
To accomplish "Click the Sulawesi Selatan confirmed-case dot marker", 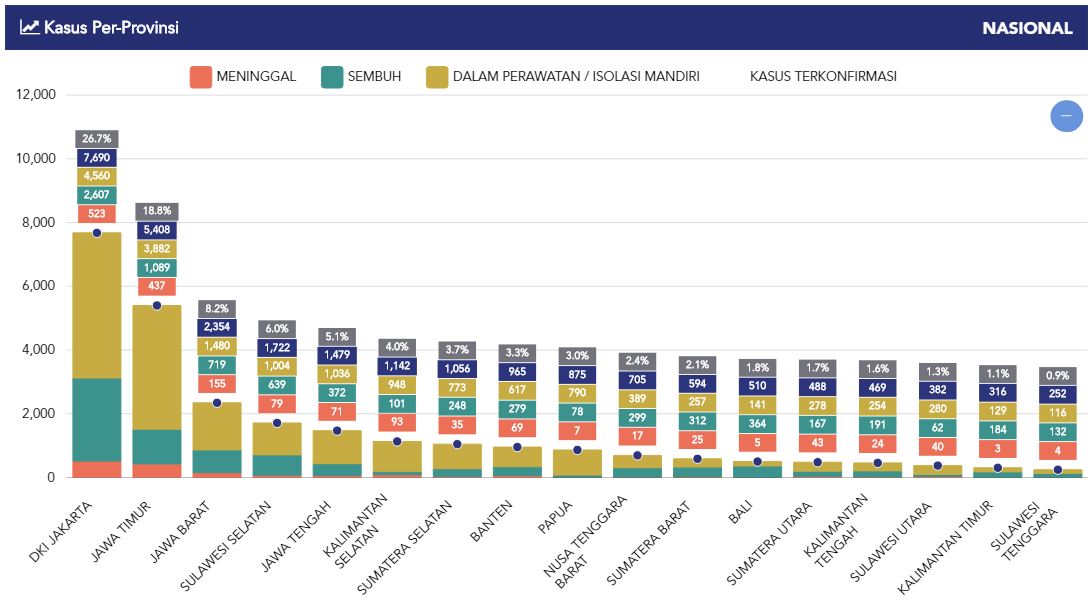I will pos(277,423).
